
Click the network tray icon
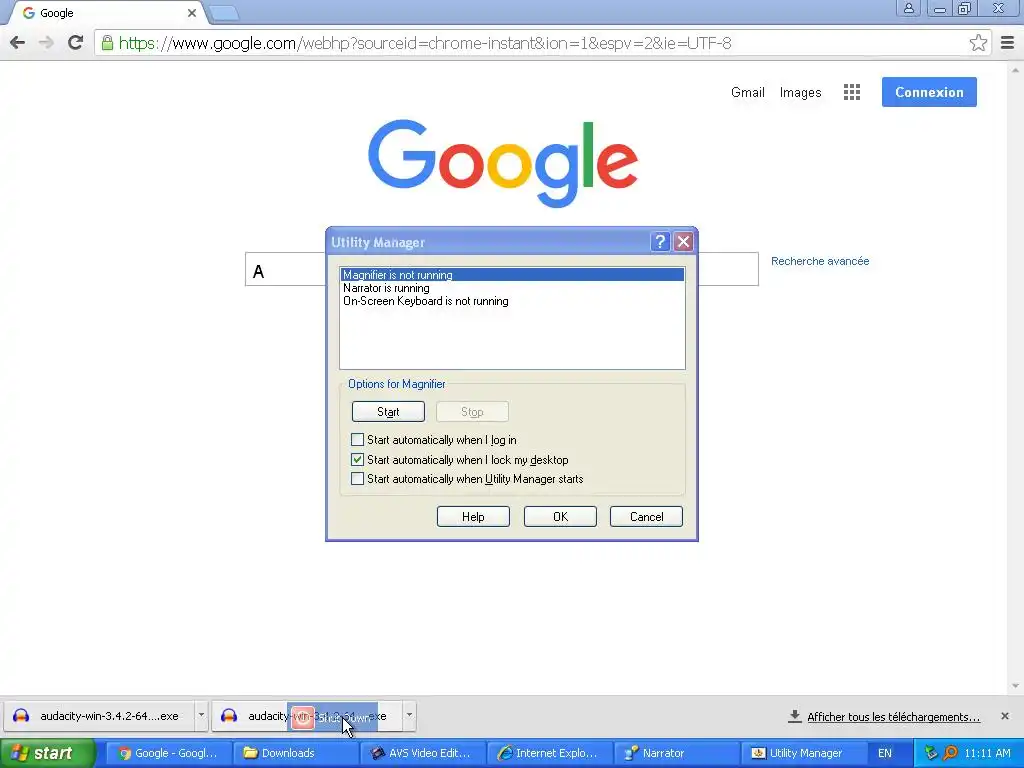pos(931,753)
